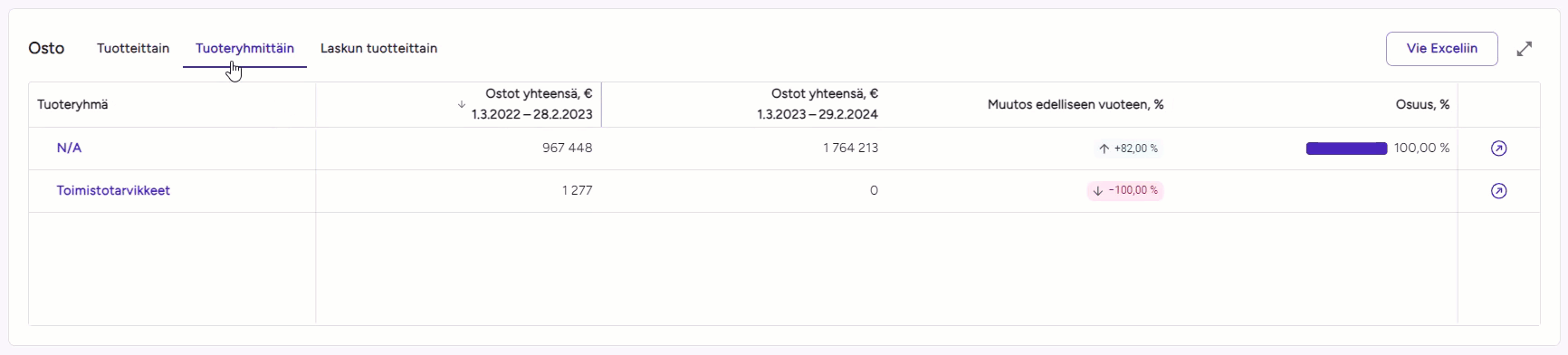Open Toimistotarvikkeet row detail arrow icon

(1498, 191)
